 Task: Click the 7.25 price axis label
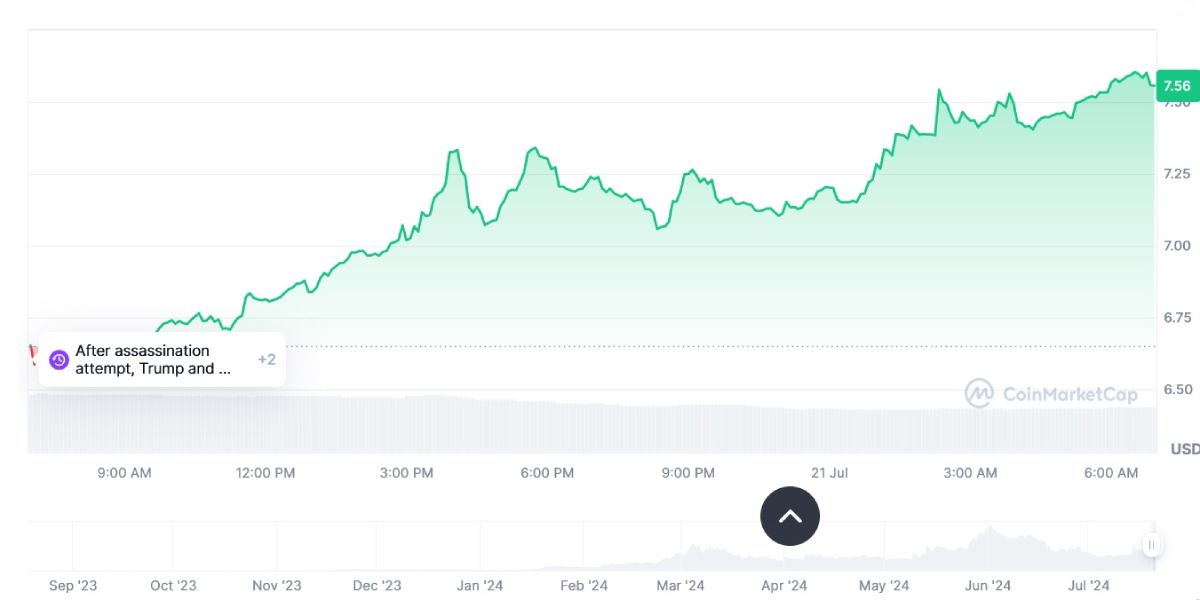(1175, 174)
